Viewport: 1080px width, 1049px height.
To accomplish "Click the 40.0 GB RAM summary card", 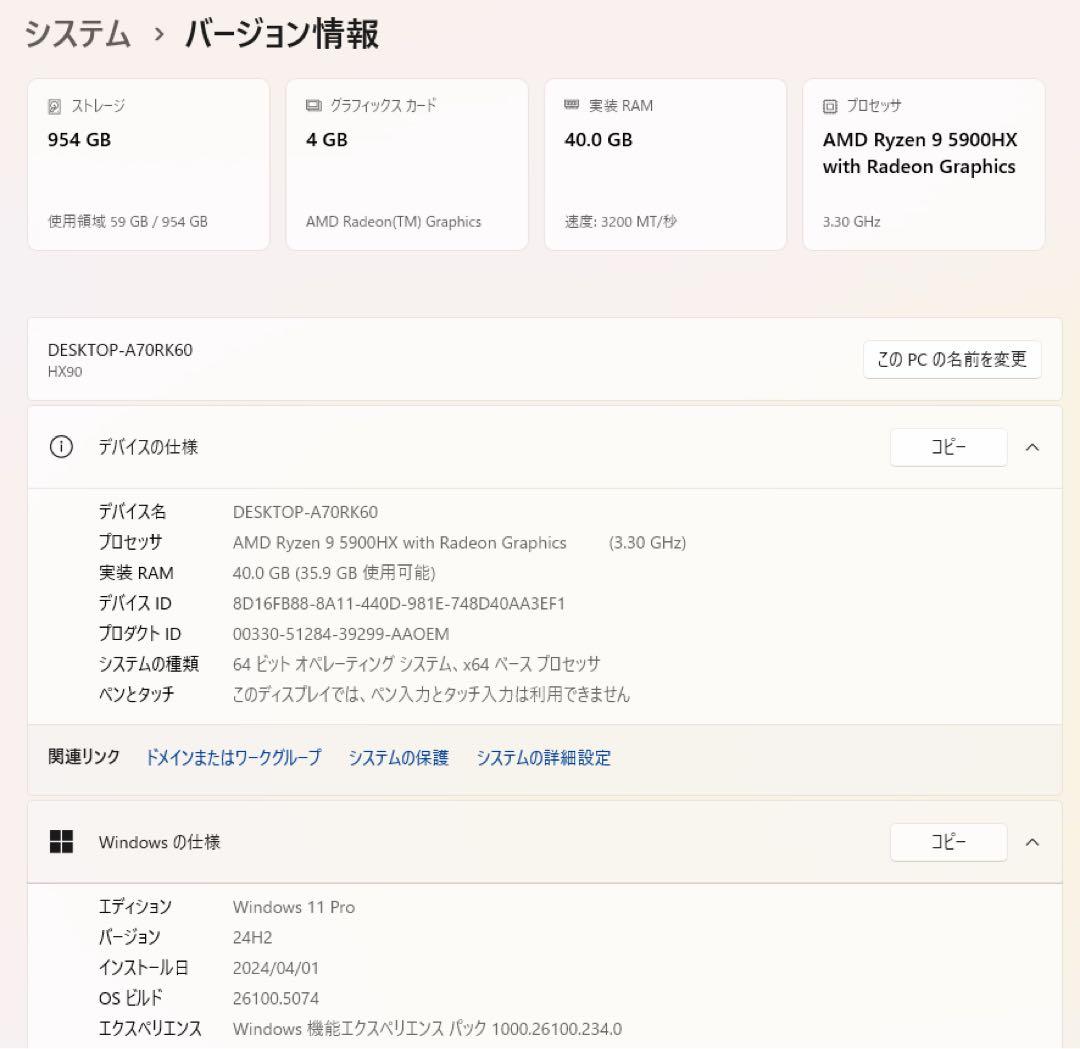I will click(664, 163).
